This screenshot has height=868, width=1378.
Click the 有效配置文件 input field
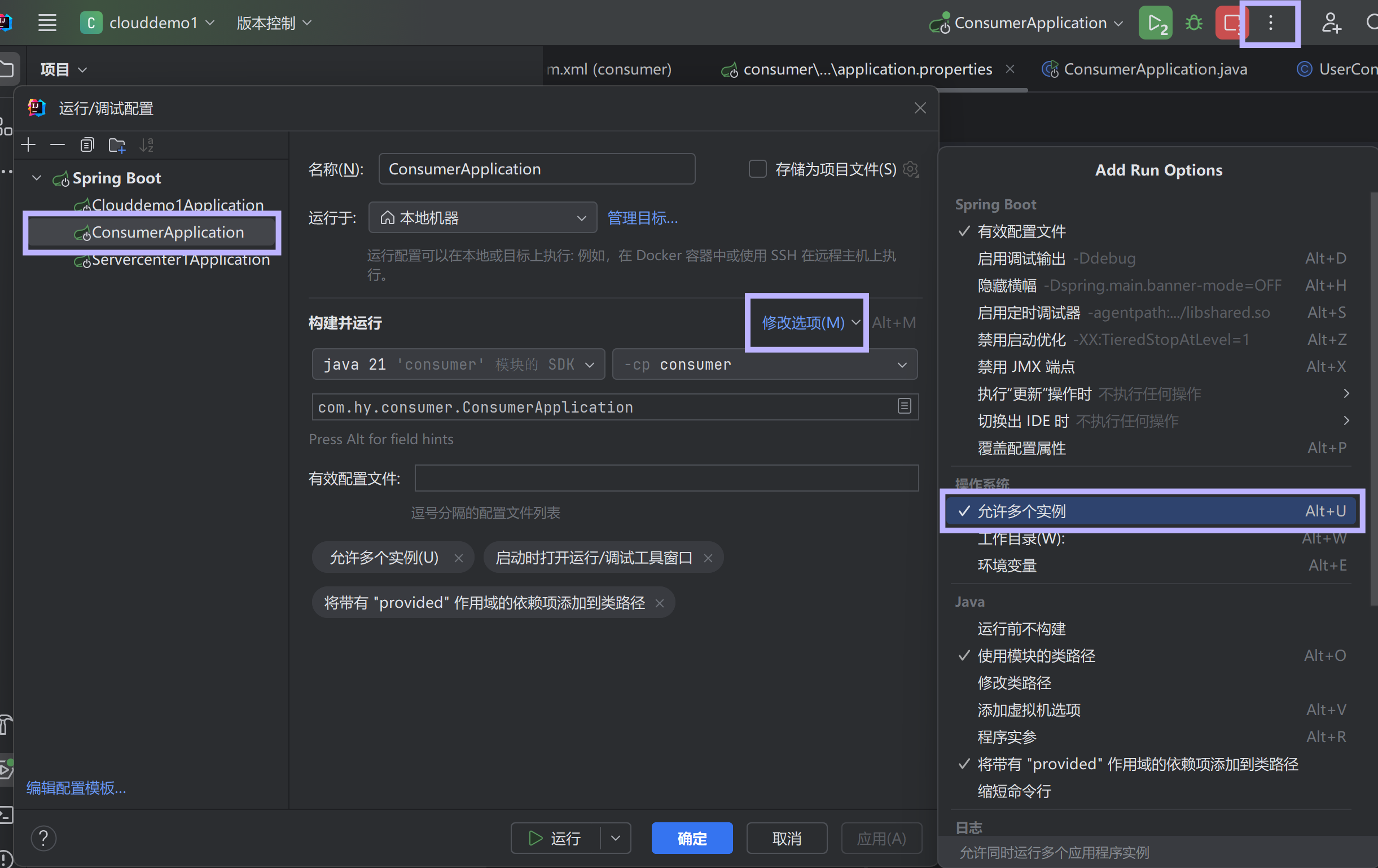click(x=666, y=479)
